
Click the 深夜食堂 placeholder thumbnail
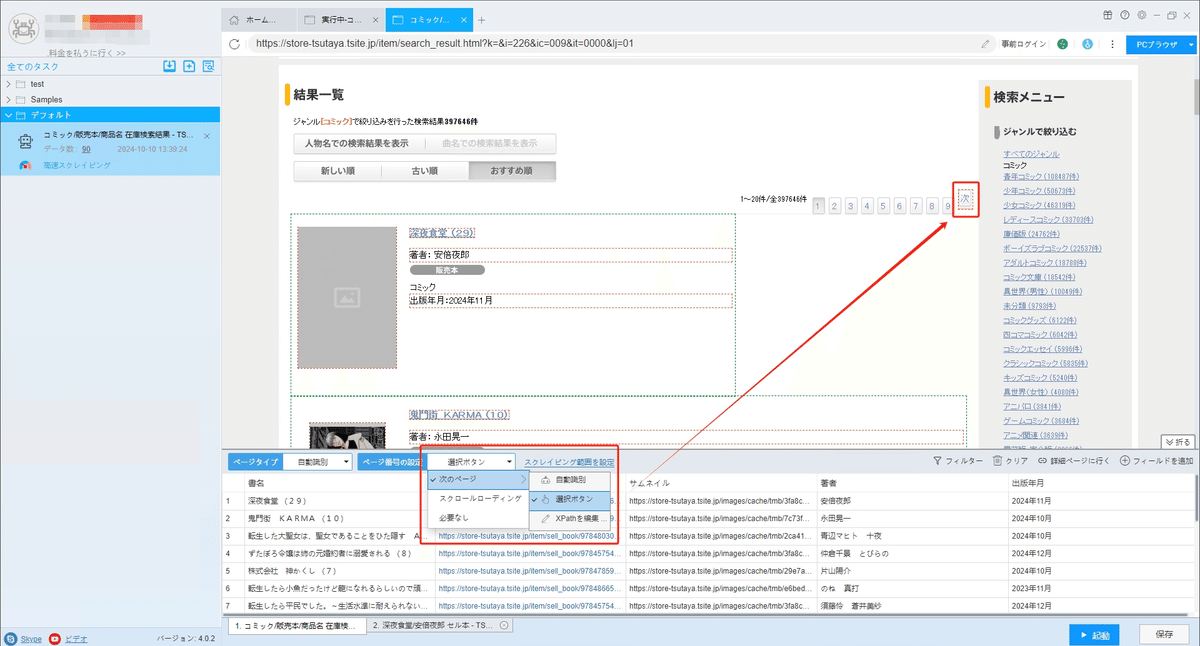tap(347, 296)
